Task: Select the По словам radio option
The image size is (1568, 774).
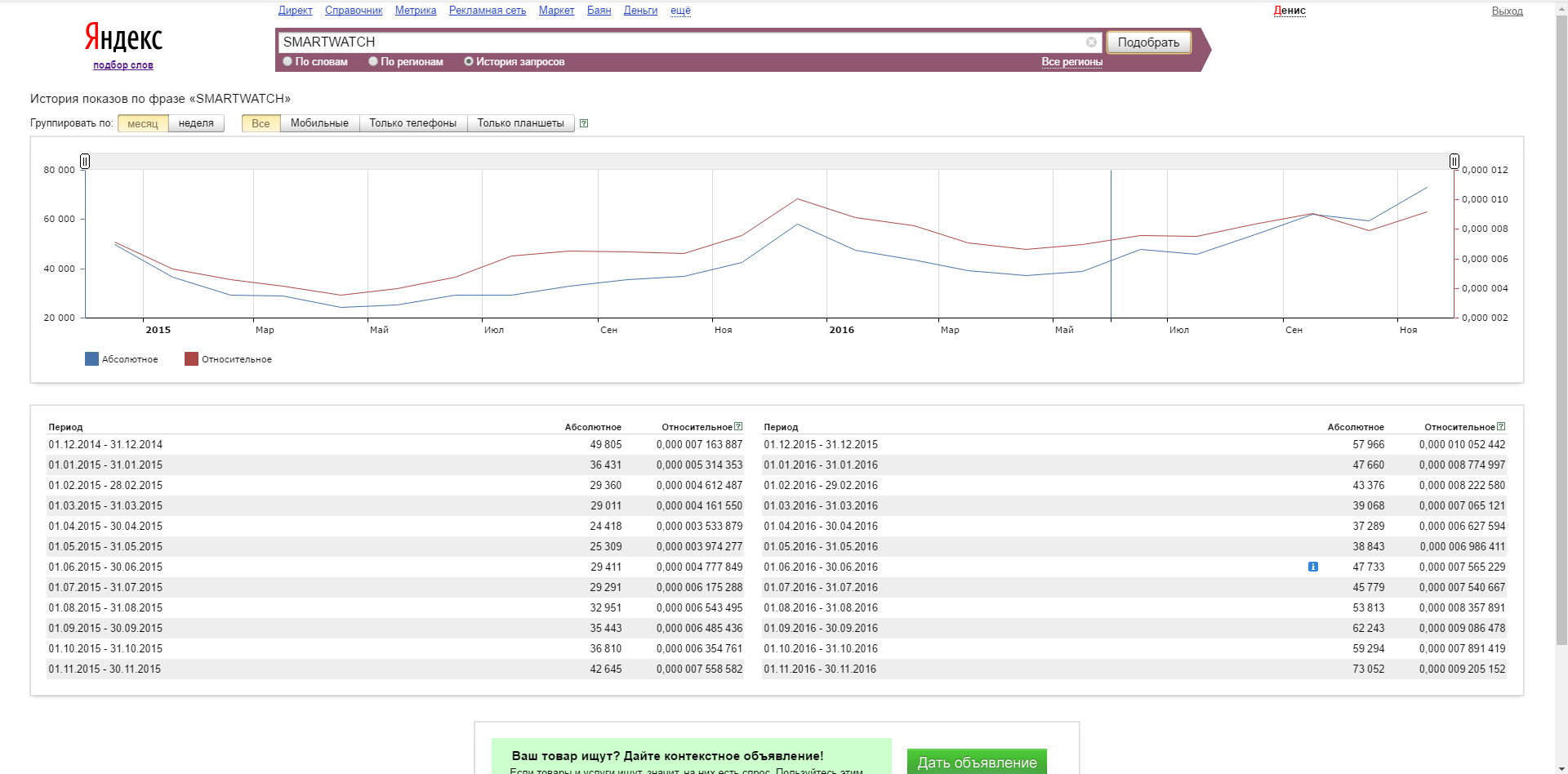Action: click(x=287, y=61)
